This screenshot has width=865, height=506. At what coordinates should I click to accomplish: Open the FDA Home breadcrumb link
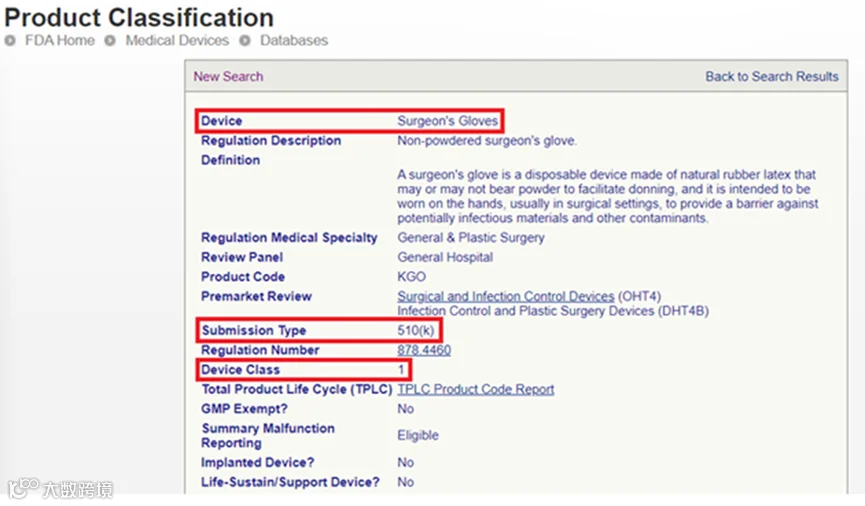click(x=60, y=40)
